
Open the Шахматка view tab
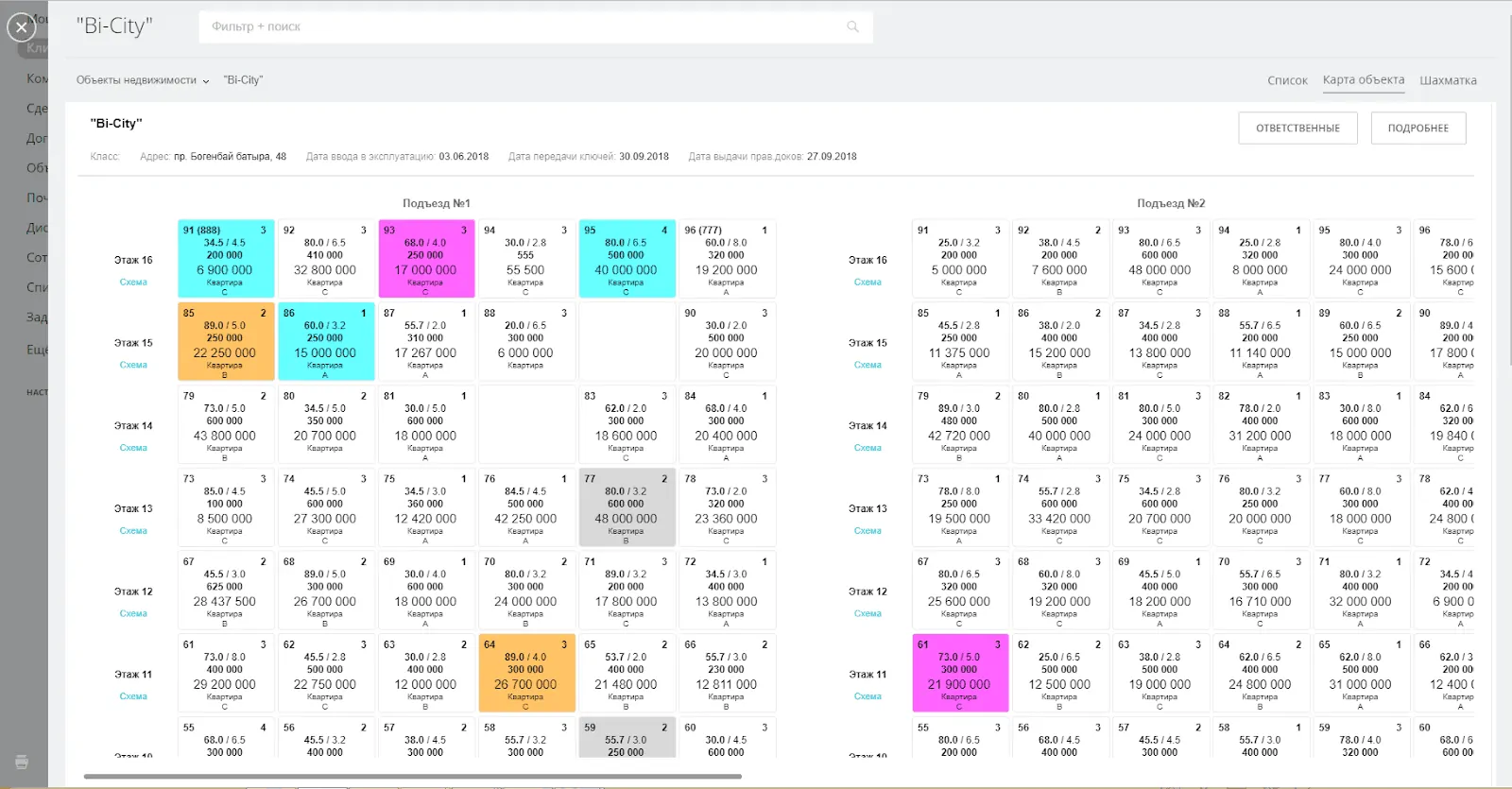(1448, 80)
